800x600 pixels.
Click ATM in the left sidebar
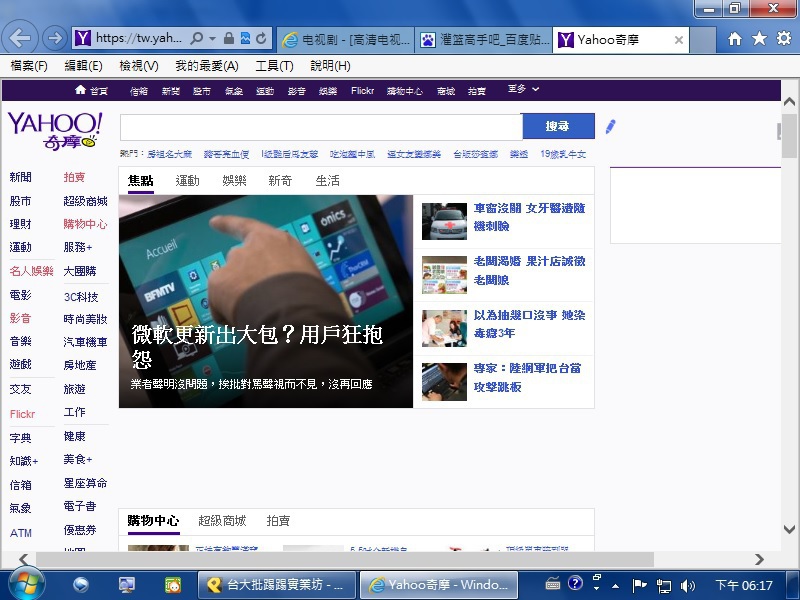click(x=20, y=533)
